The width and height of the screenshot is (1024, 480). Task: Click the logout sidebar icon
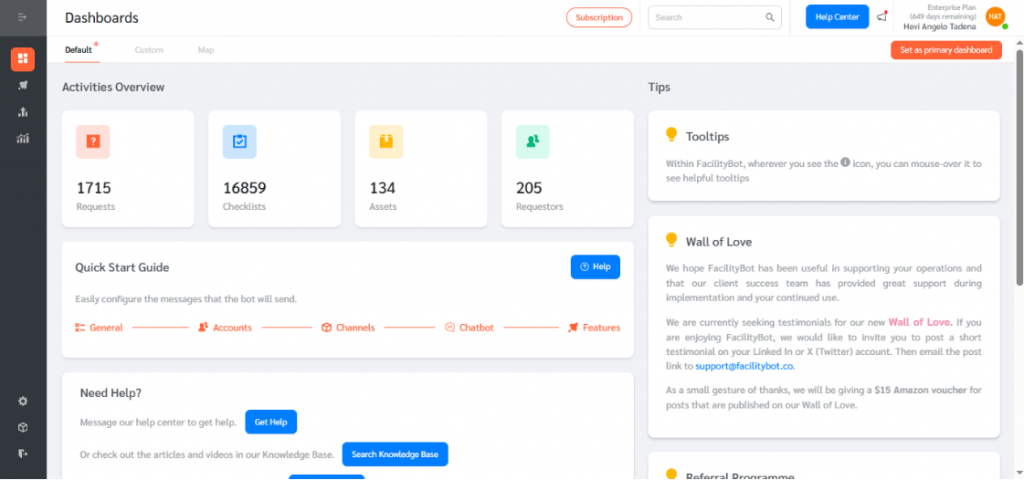(x=23, y=453)
